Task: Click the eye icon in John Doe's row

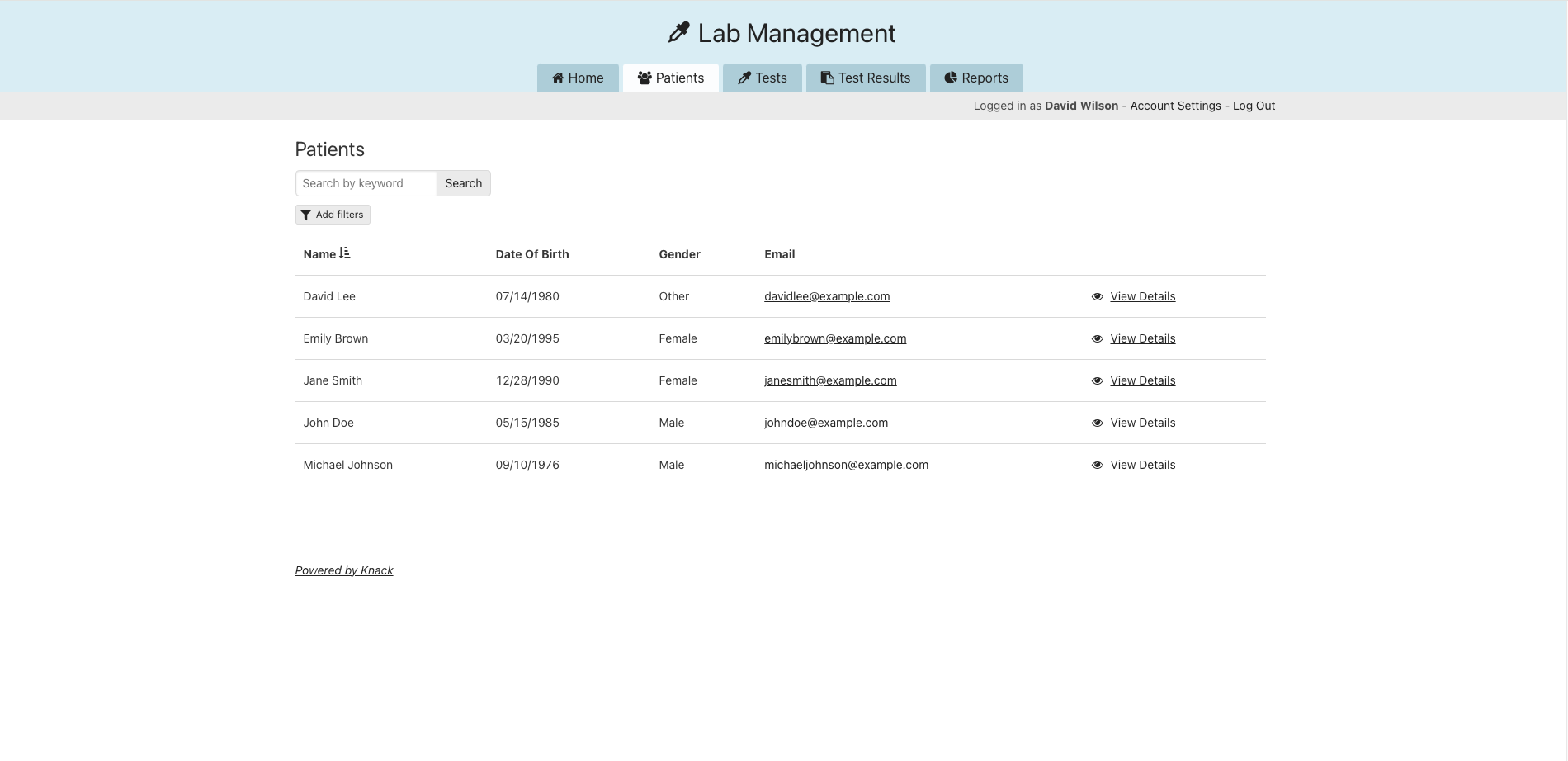Action: pos(1097,423)
